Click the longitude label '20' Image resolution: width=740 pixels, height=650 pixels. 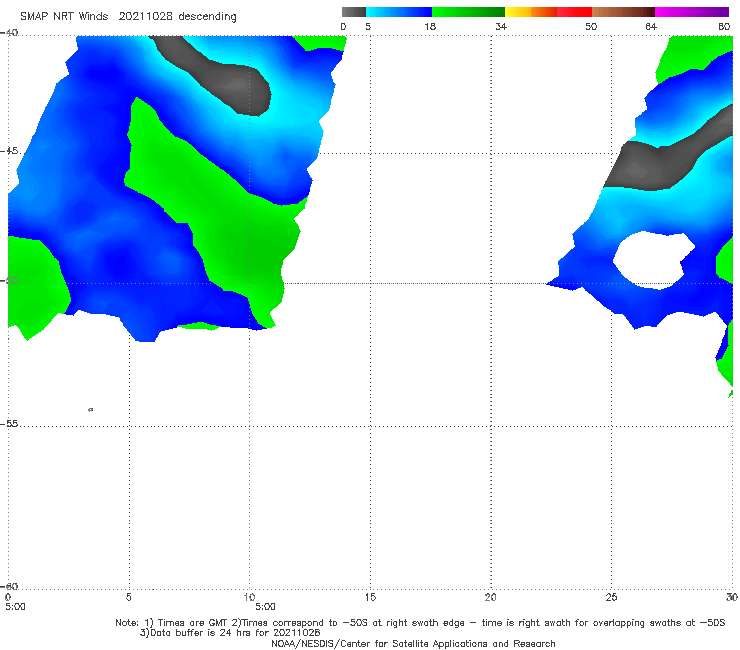(x=491, y=597)
